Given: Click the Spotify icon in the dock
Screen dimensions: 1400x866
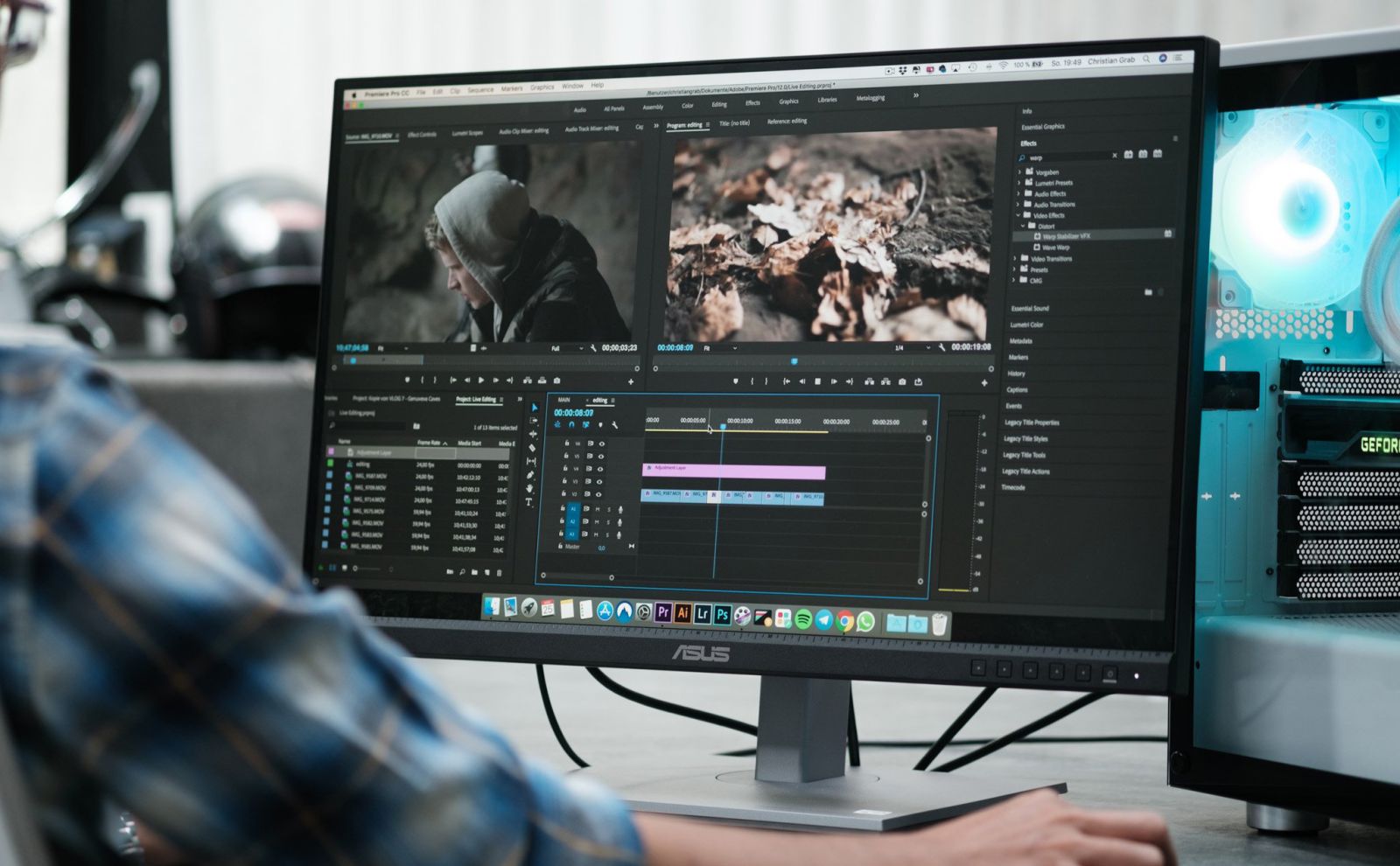Looking at the screenshot, I should (x=803, y=618).
